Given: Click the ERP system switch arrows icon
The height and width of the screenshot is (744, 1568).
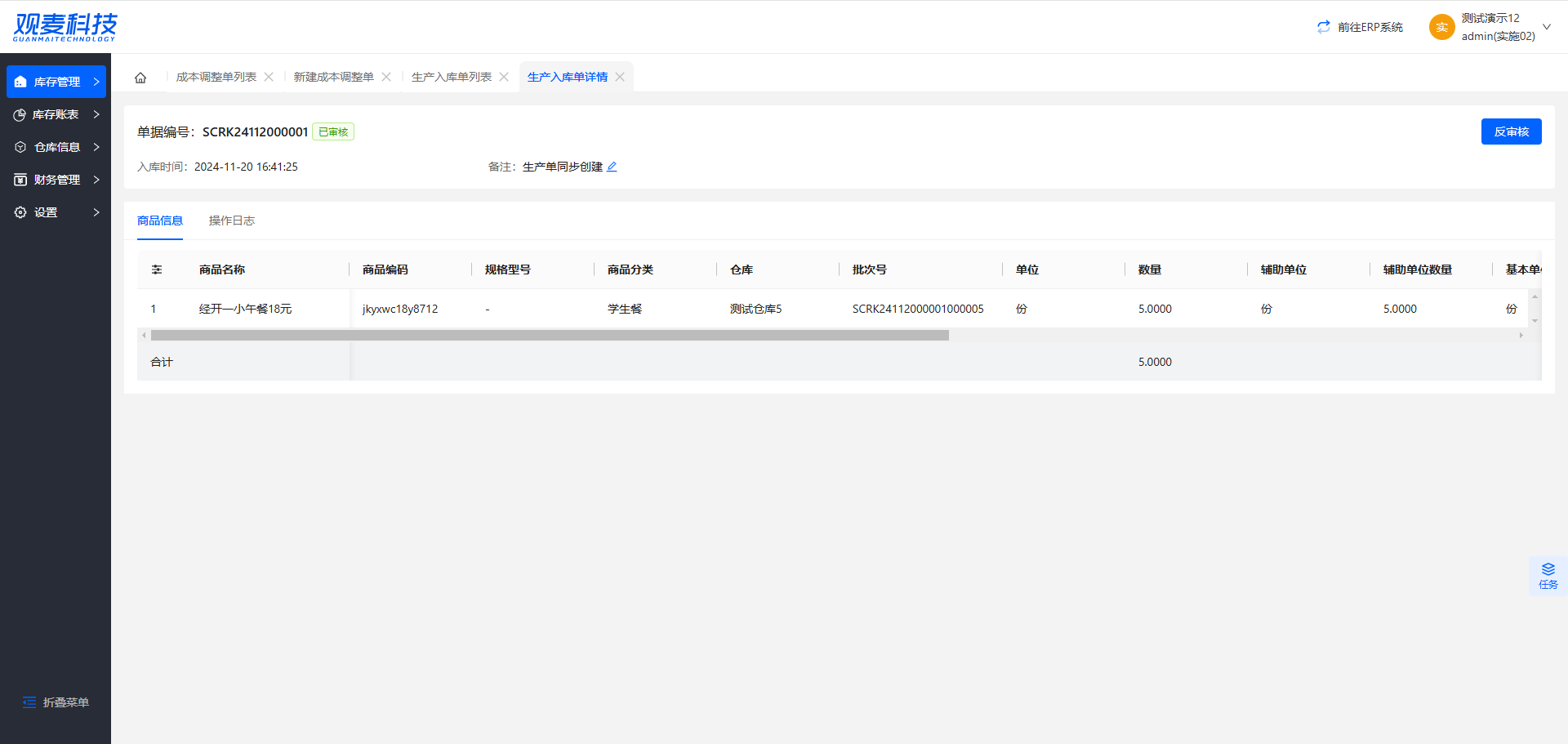Looking at the screenshot, I should (x=1324, y=27).
